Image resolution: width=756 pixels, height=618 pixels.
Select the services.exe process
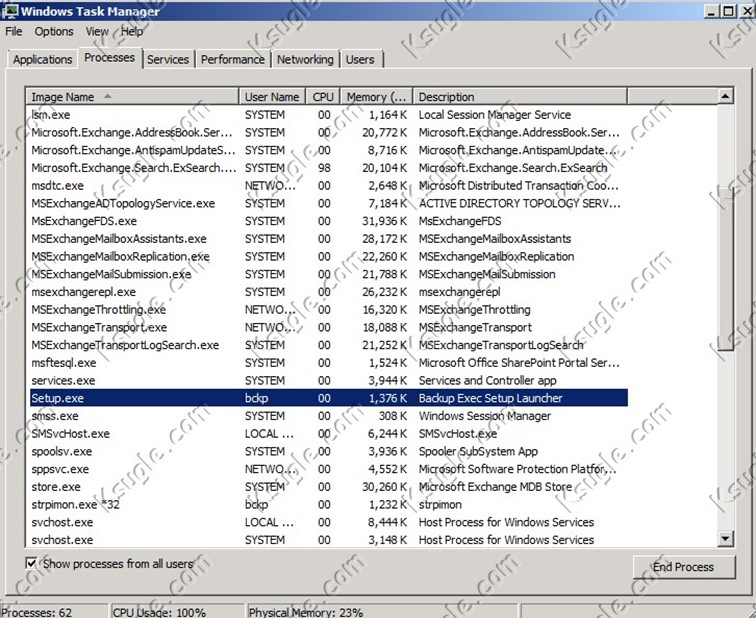pyautogui.click(x=328, y=380)
